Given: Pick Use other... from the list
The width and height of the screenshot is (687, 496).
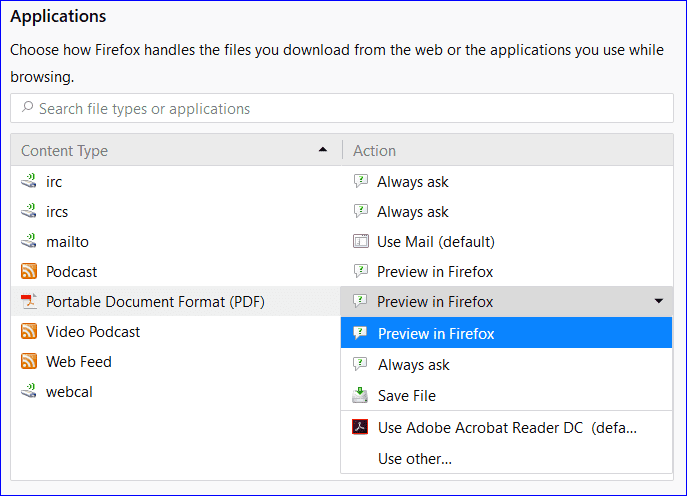Looking at the screenshot, I should 414,459.
